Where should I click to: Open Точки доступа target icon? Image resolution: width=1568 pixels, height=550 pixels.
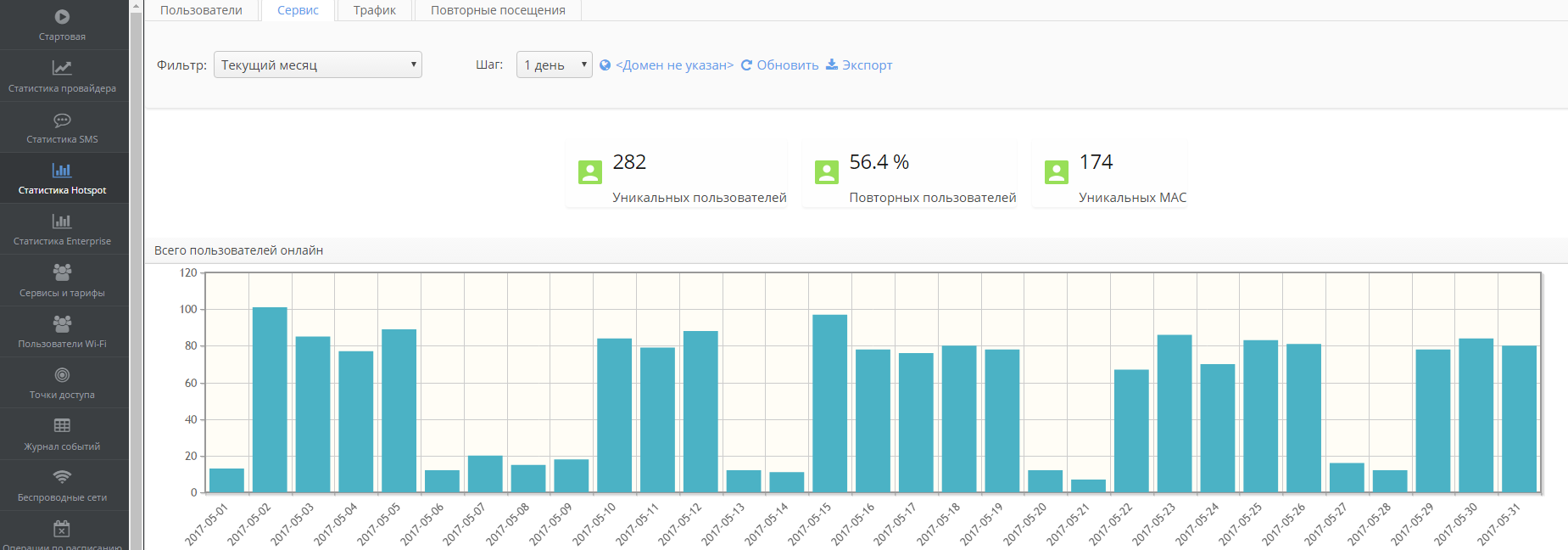tap(62, 375)
